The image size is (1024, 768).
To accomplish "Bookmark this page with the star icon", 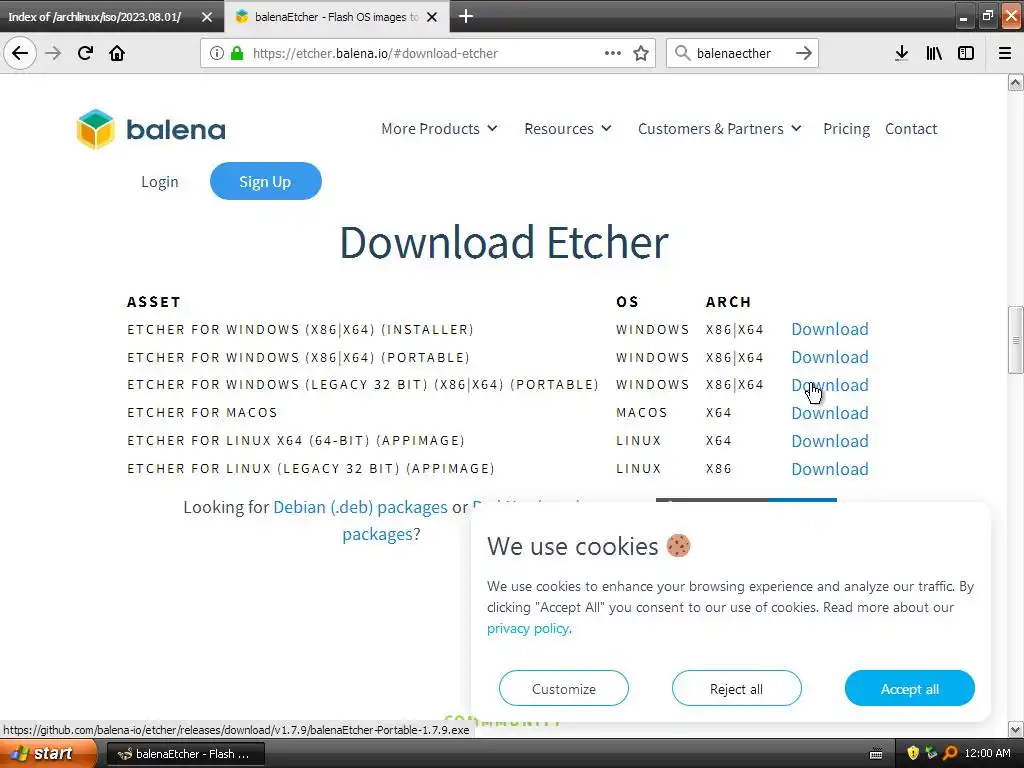I will point(641,53).
